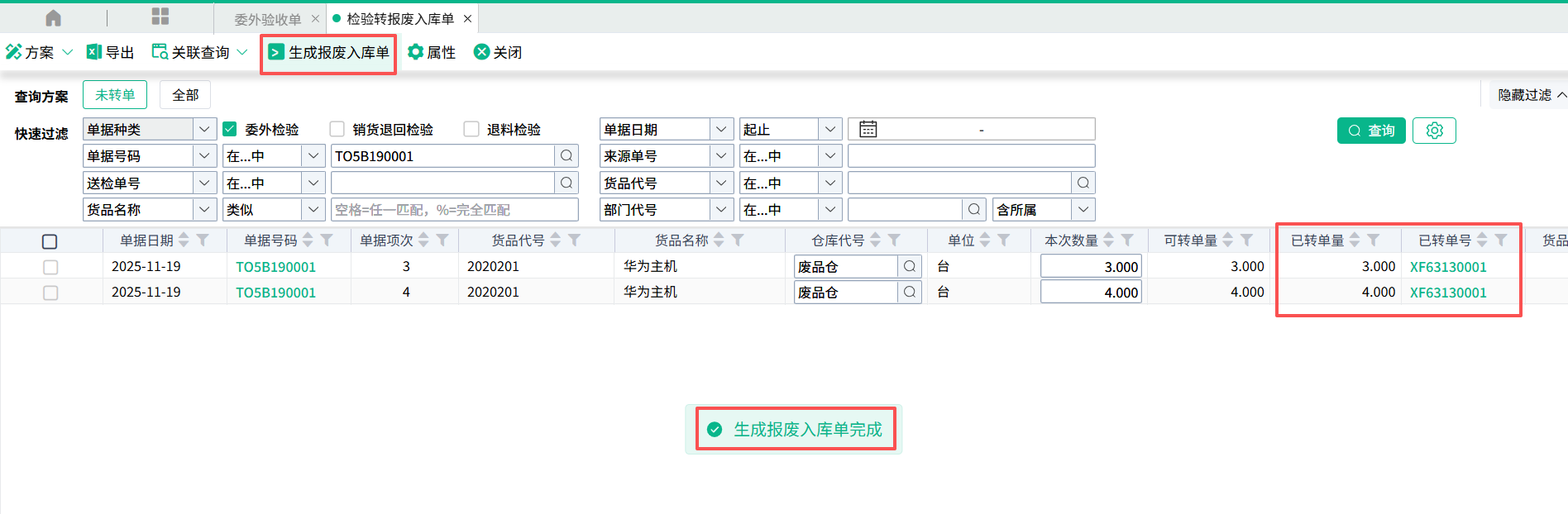Select the 全部 query scheme tab
This screenshot has height=514, width=1568.
pos(185,95)
